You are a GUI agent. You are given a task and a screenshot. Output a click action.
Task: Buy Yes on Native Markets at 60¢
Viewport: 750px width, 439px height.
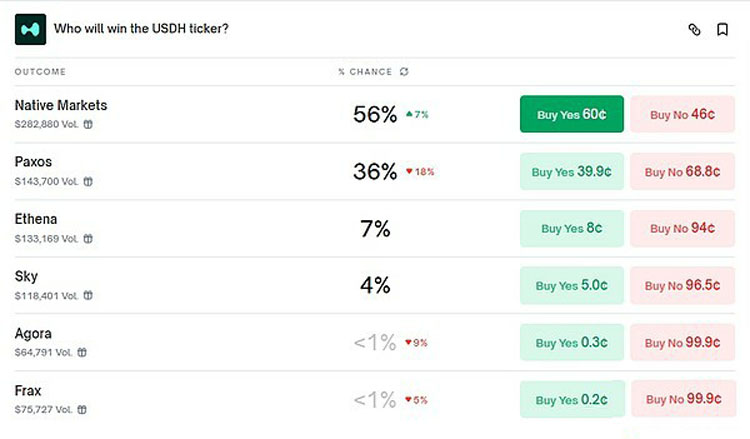571,114
